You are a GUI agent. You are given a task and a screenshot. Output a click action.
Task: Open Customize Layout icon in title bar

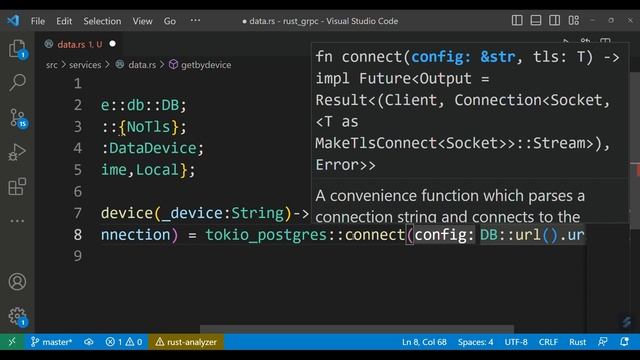click(573, 20)
